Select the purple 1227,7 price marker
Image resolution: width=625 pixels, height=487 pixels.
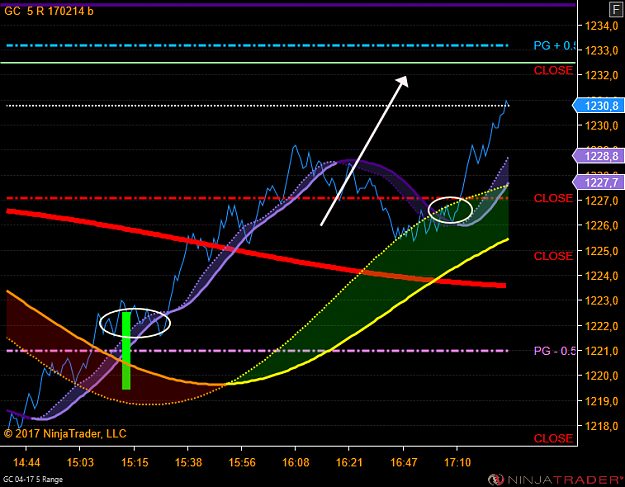pos(599,183)
